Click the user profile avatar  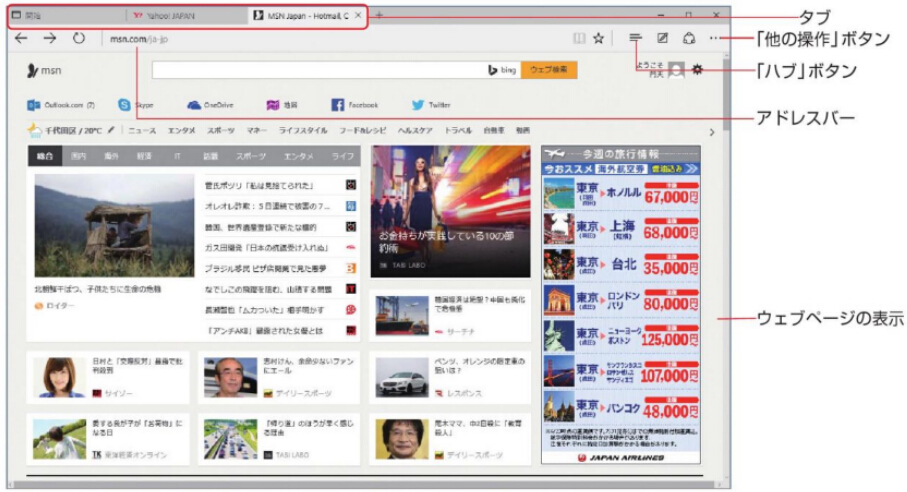tap(676, 70)
